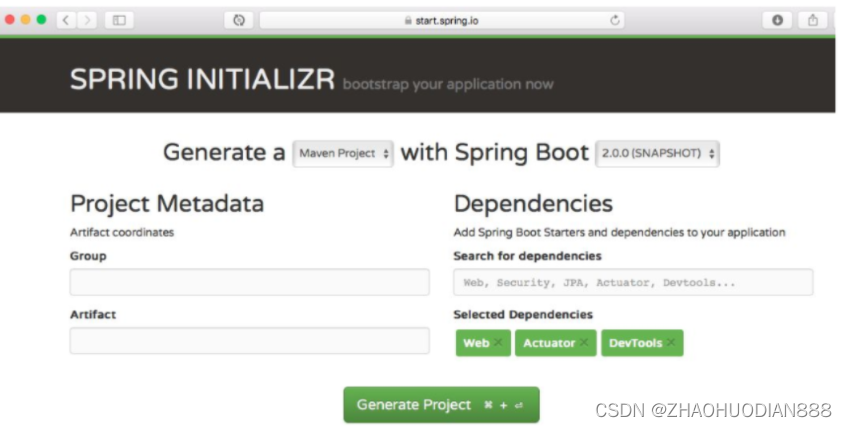
Task: Click the privacy report icon beside address bar
Action: coord(239,21)
